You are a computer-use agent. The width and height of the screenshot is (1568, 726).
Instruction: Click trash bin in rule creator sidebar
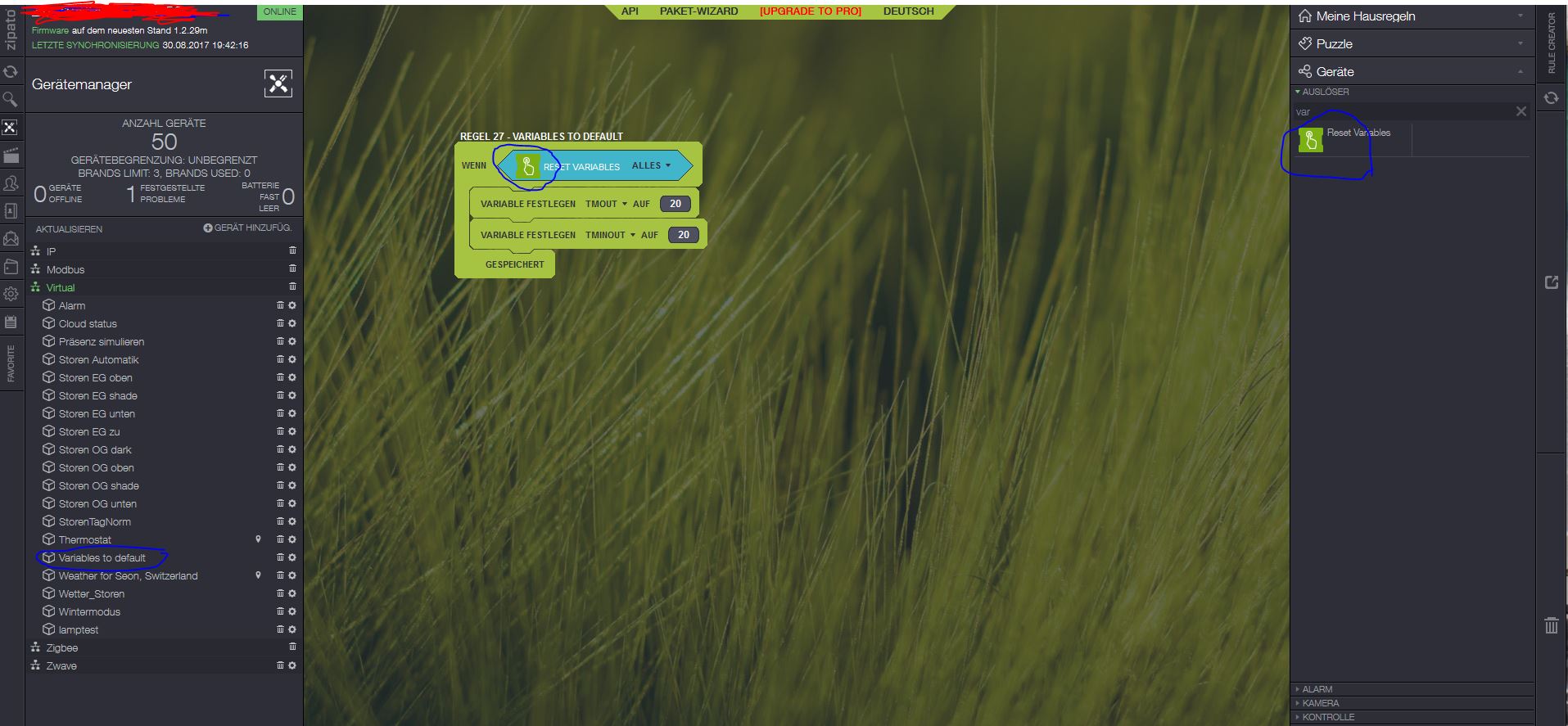click(1551, 625)
